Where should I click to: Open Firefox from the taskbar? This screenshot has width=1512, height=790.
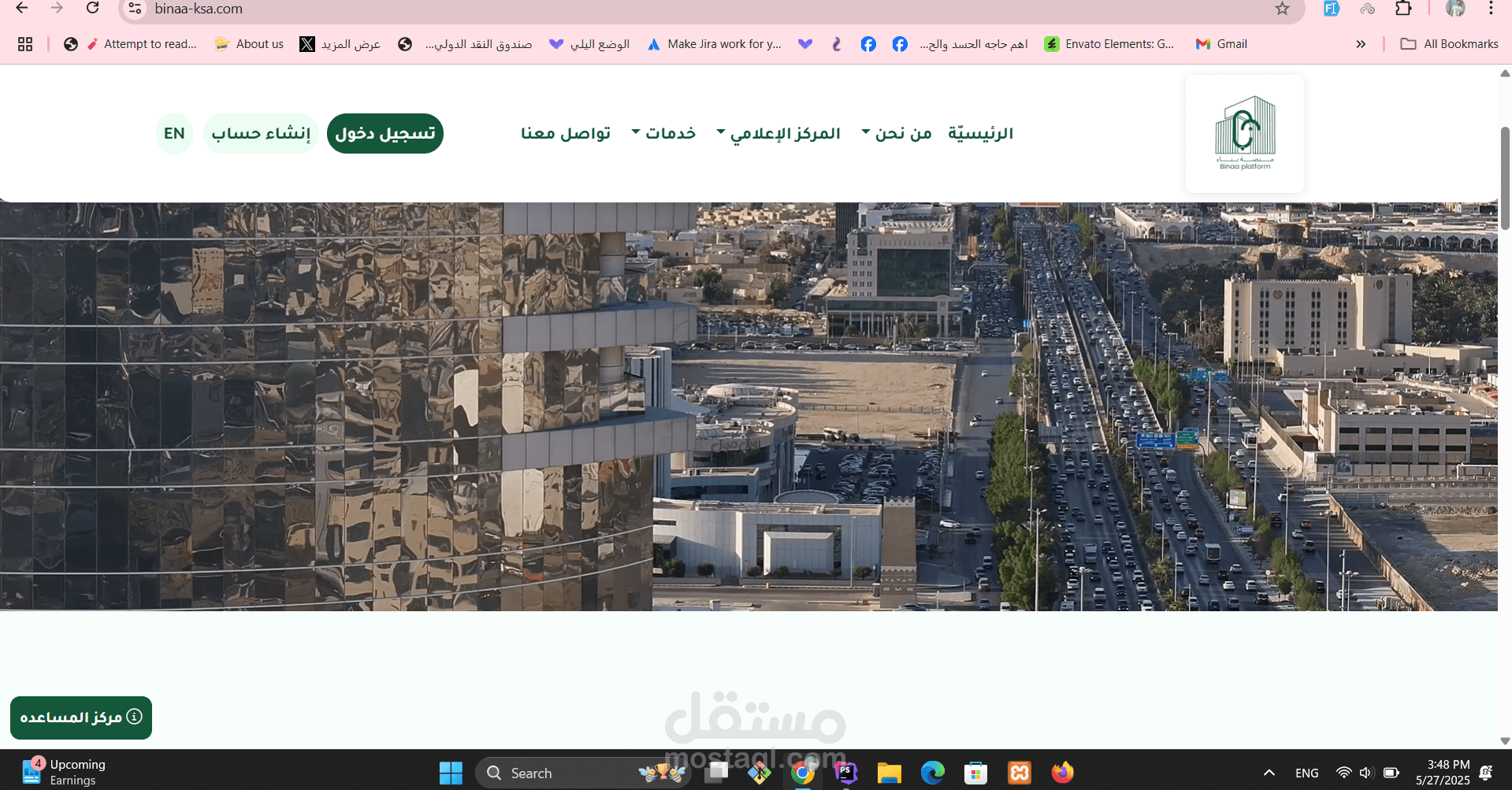click(1062, 773)
